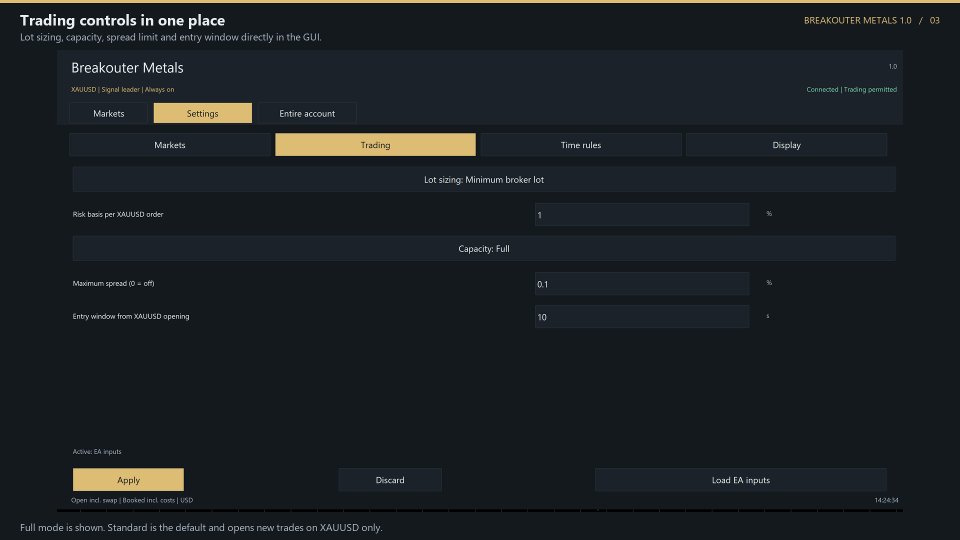
Task: Edit the Risk basis per XAUUSD order field
Action: click(642, 215)
